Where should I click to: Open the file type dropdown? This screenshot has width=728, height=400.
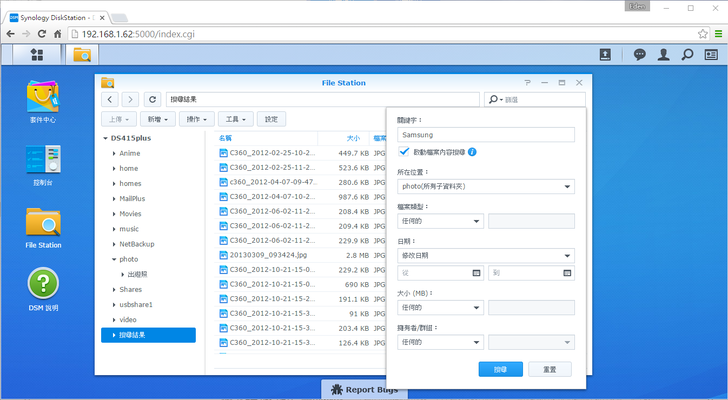coord(439,221)
